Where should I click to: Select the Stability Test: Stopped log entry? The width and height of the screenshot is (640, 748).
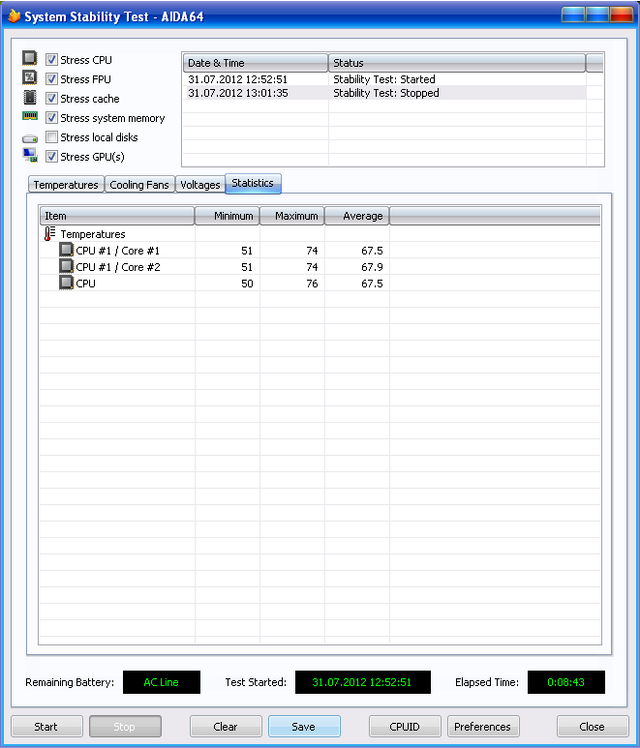tap(385, 93)
